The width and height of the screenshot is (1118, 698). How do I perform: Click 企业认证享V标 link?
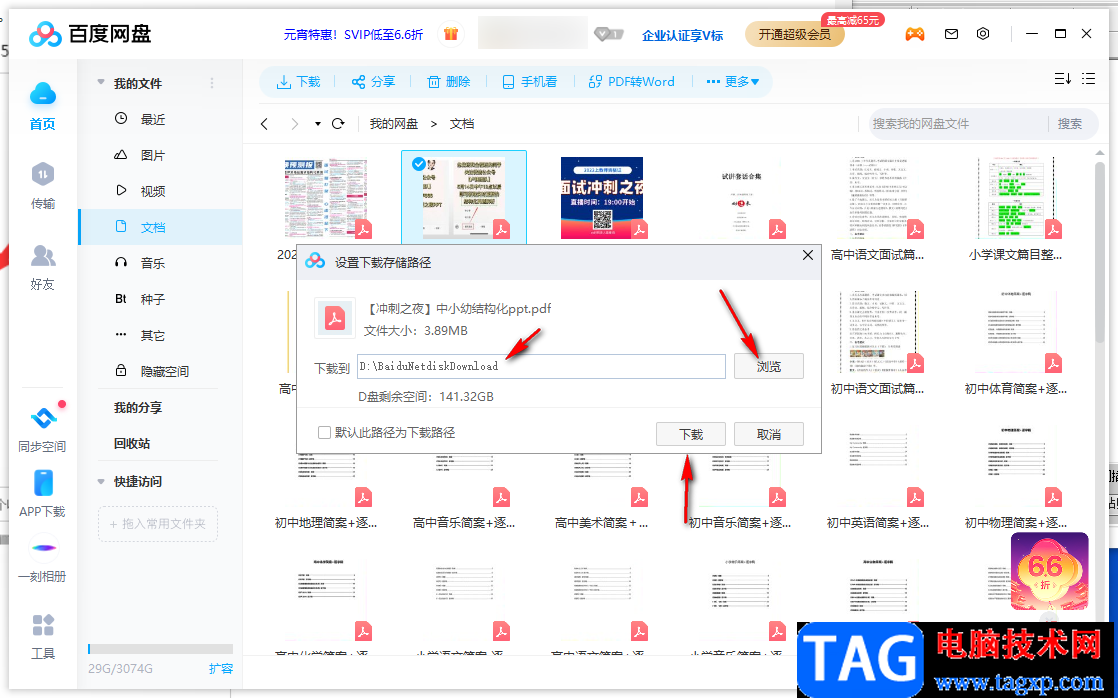682,35
